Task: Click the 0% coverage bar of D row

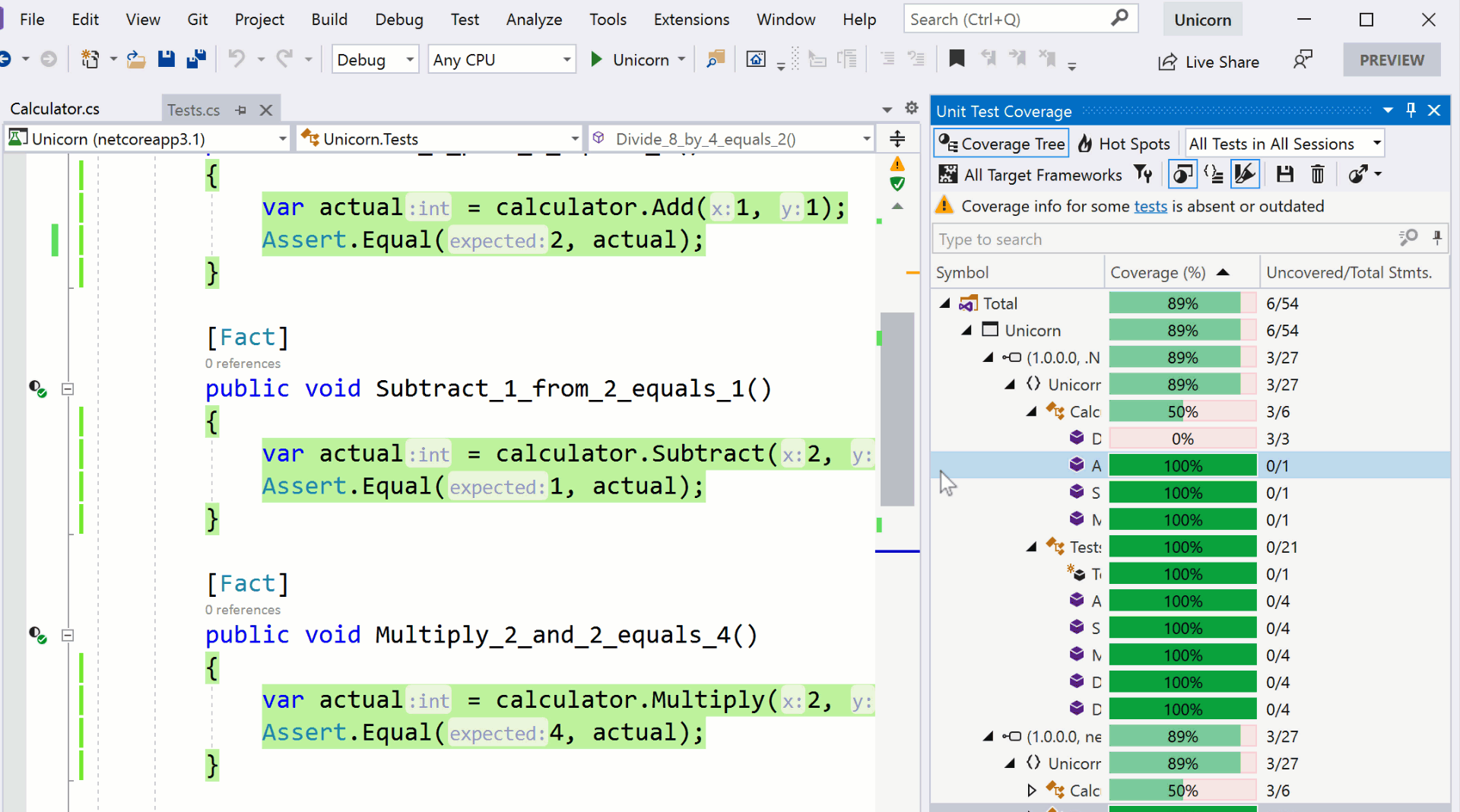Action: 1182,439
